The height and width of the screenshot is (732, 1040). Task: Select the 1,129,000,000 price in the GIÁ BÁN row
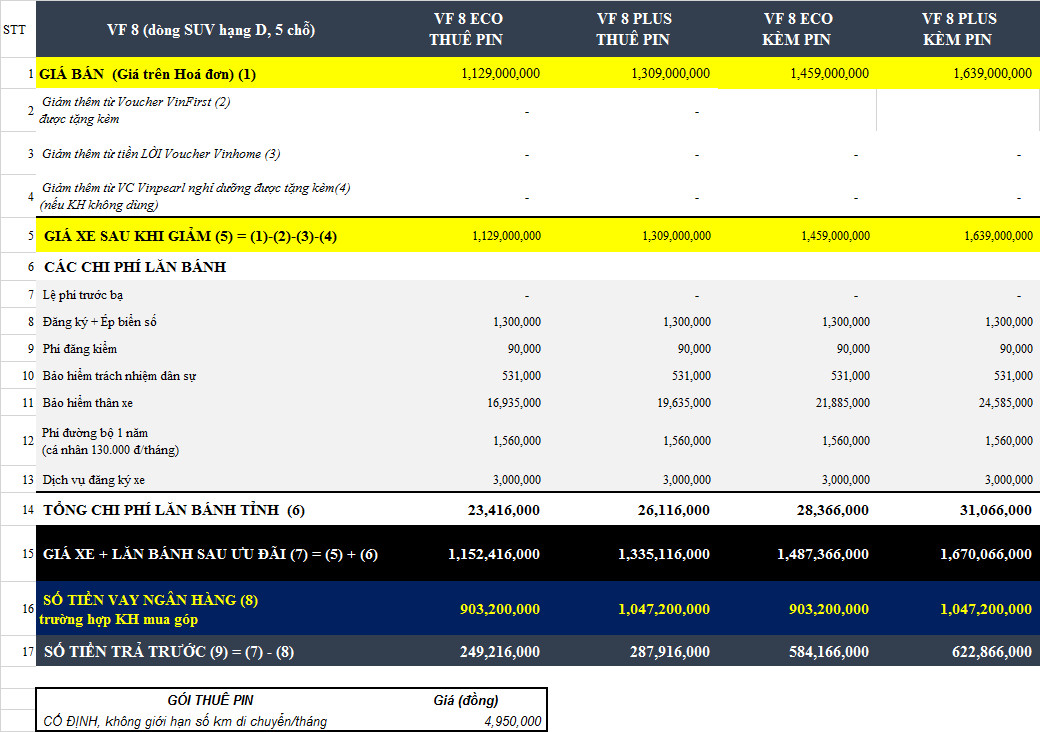[501, 74]
